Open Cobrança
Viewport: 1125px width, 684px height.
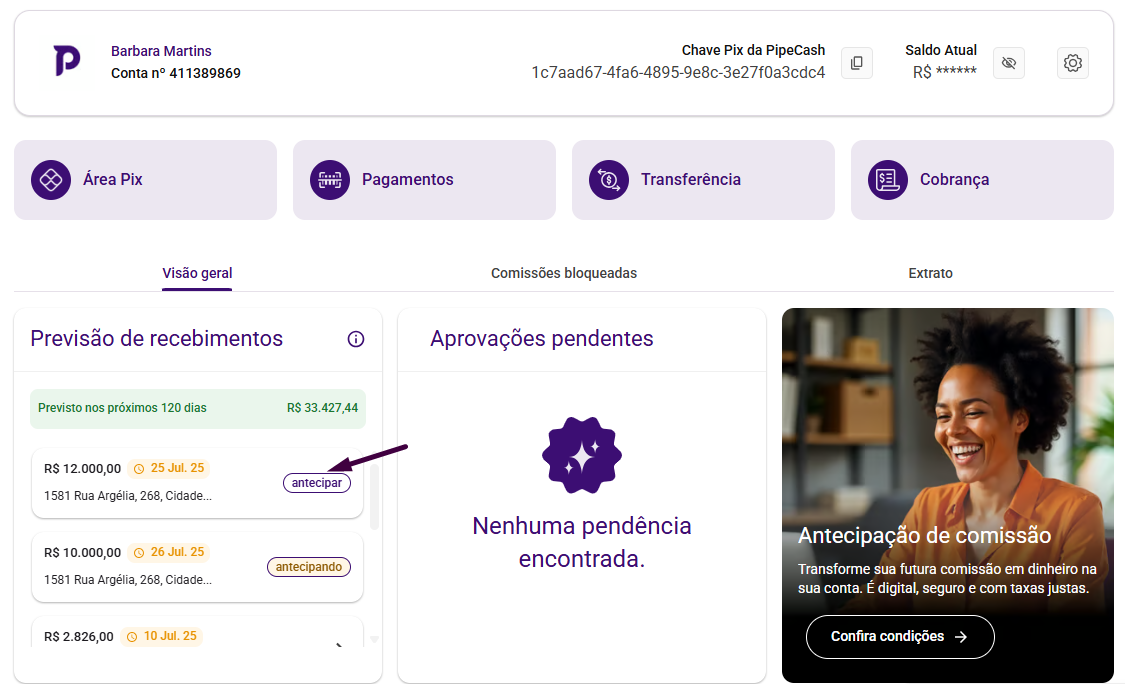pos(982,180)
